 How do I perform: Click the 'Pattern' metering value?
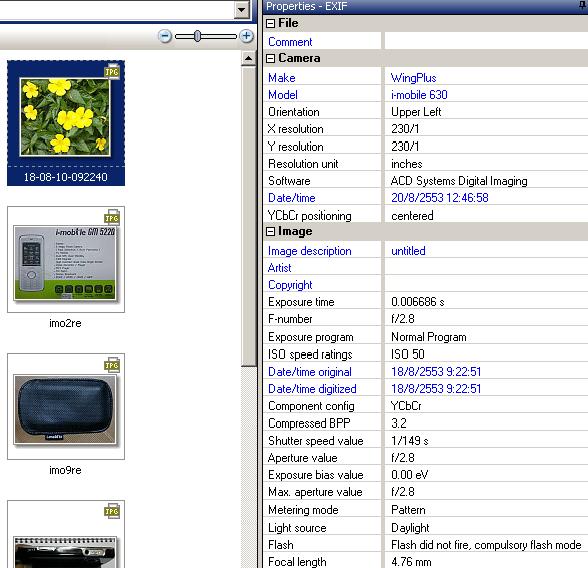(408, 510)
